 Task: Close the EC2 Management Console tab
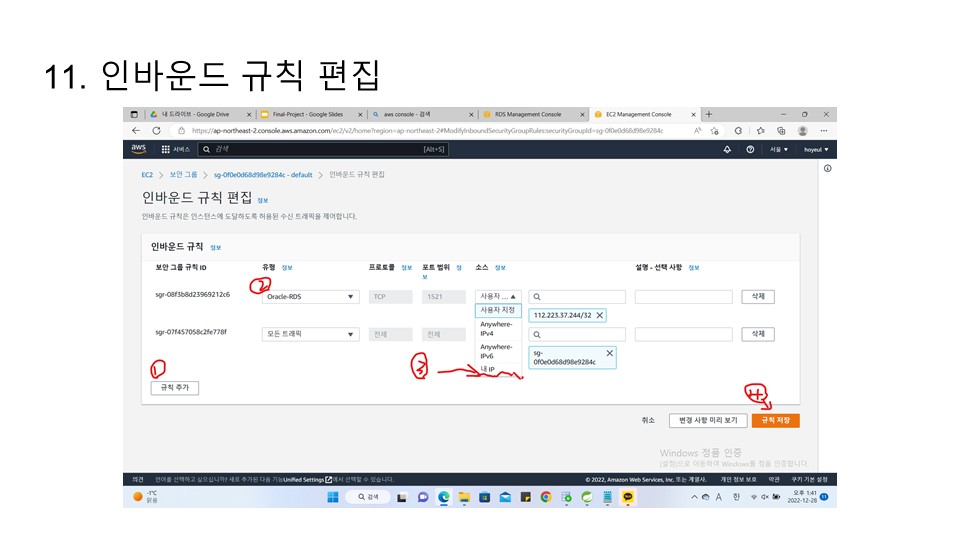click(694, 114)
